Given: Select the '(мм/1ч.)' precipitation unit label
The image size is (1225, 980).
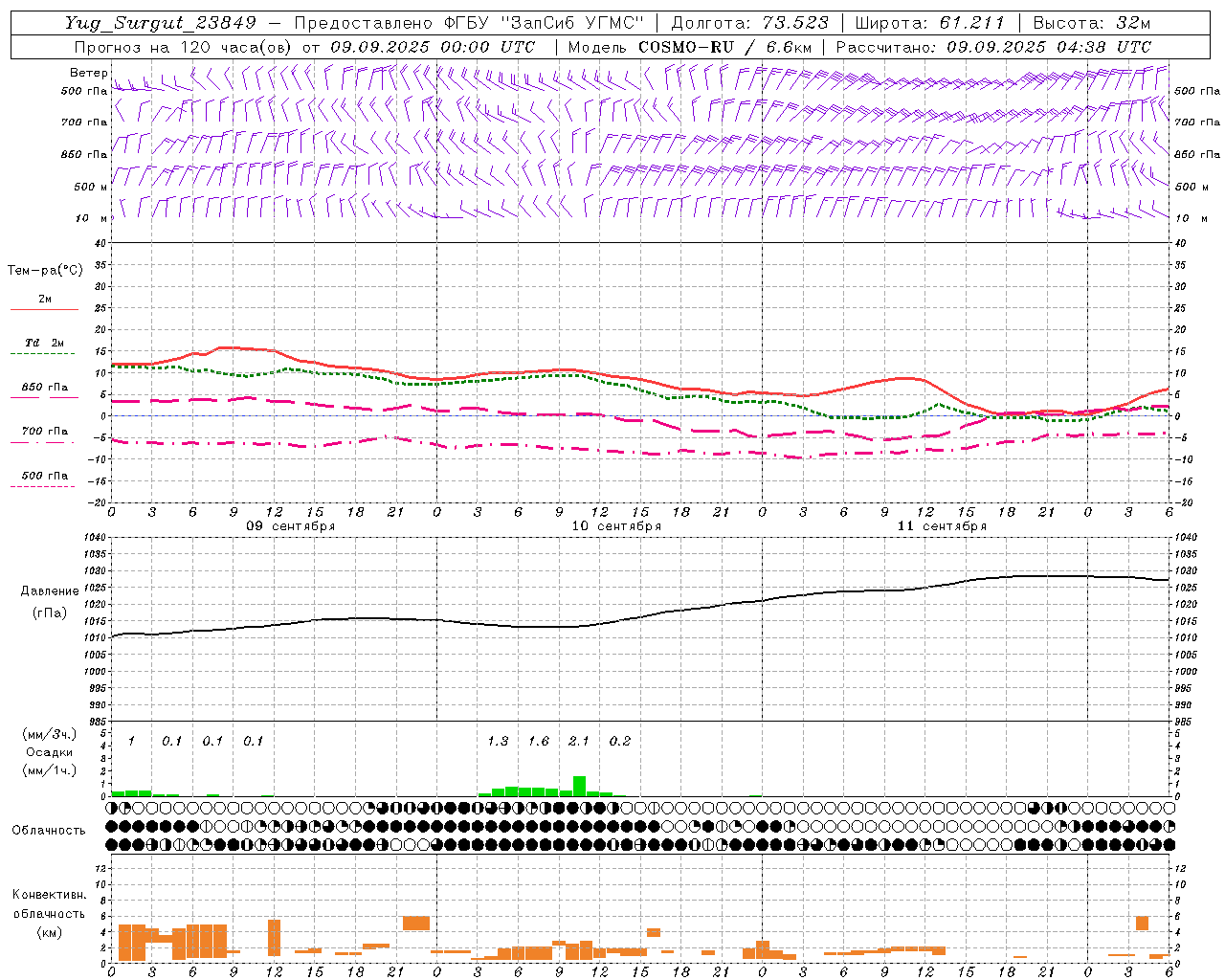Looking at the screenshot, I should (x=50, y=769).
